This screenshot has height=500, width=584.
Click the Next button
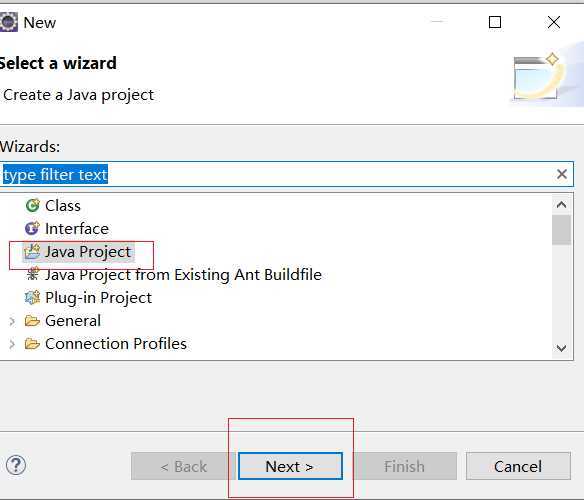pyautogui.click(x=290, y=466)
